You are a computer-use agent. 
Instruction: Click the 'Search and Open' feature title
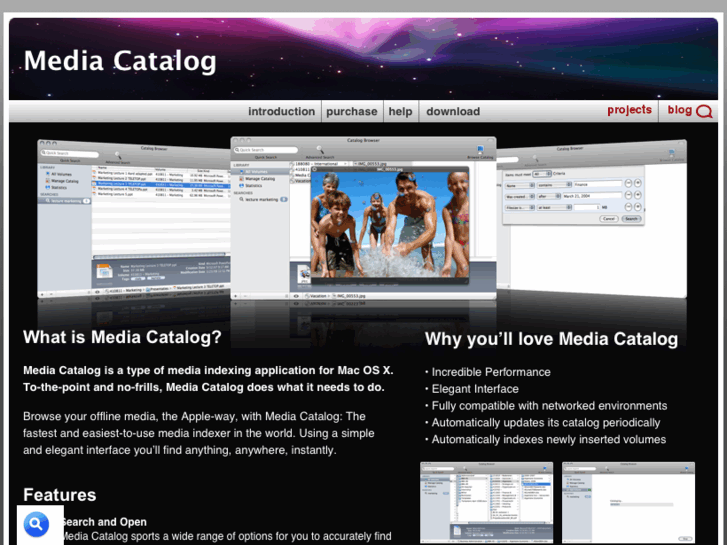pos(104,522)
